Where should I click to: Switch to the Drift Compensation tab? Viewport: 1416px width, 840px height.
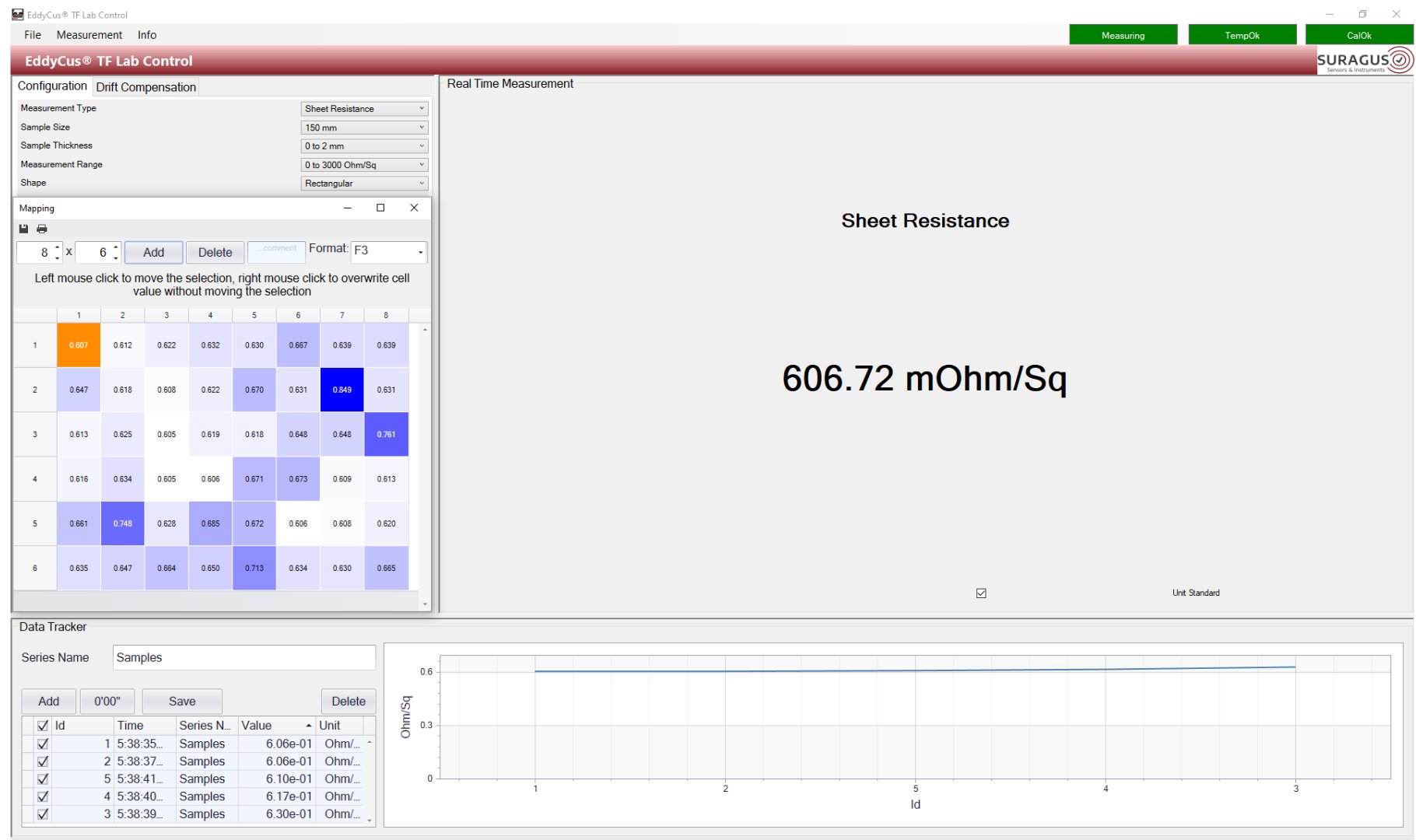[146, 87]
